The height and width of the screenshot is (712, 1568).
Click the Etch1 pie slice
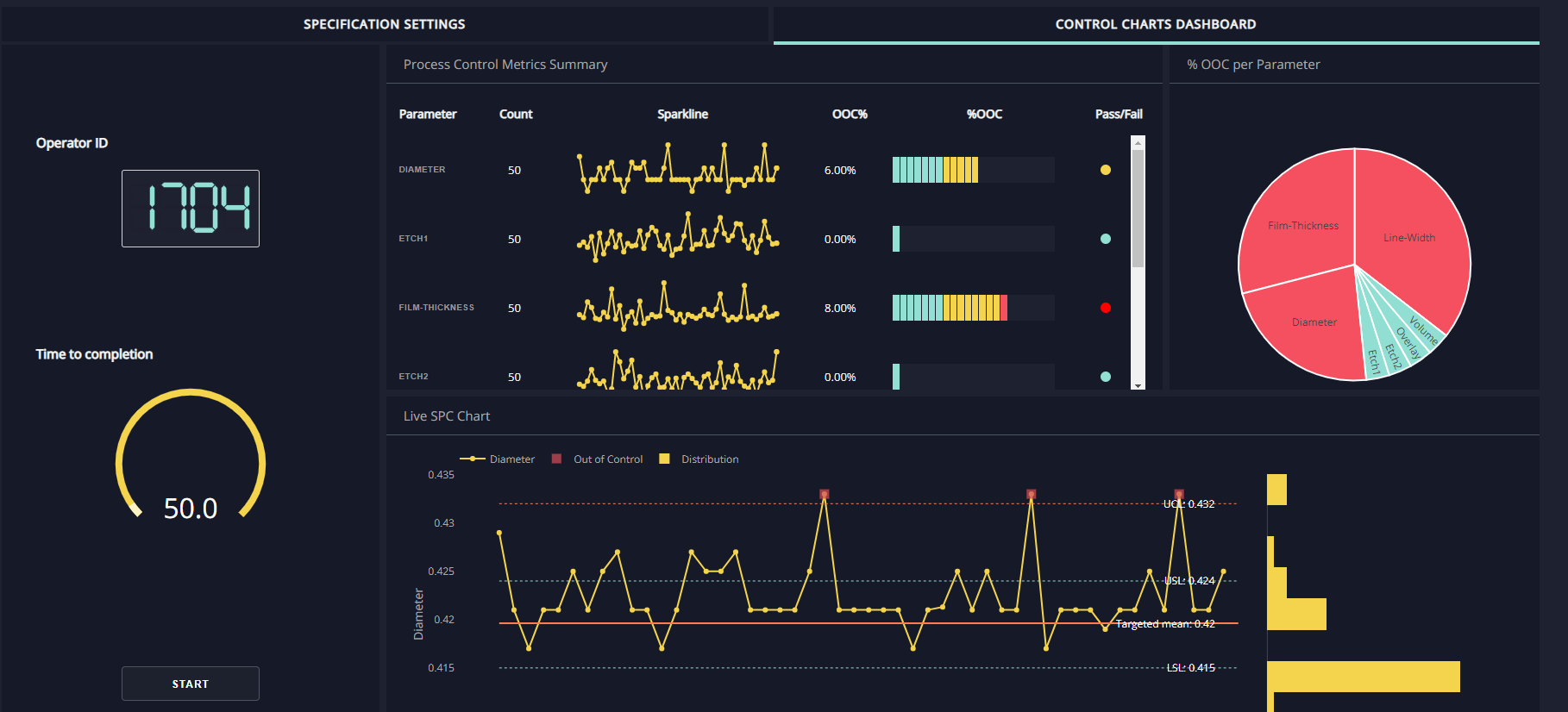point(1372,360)
